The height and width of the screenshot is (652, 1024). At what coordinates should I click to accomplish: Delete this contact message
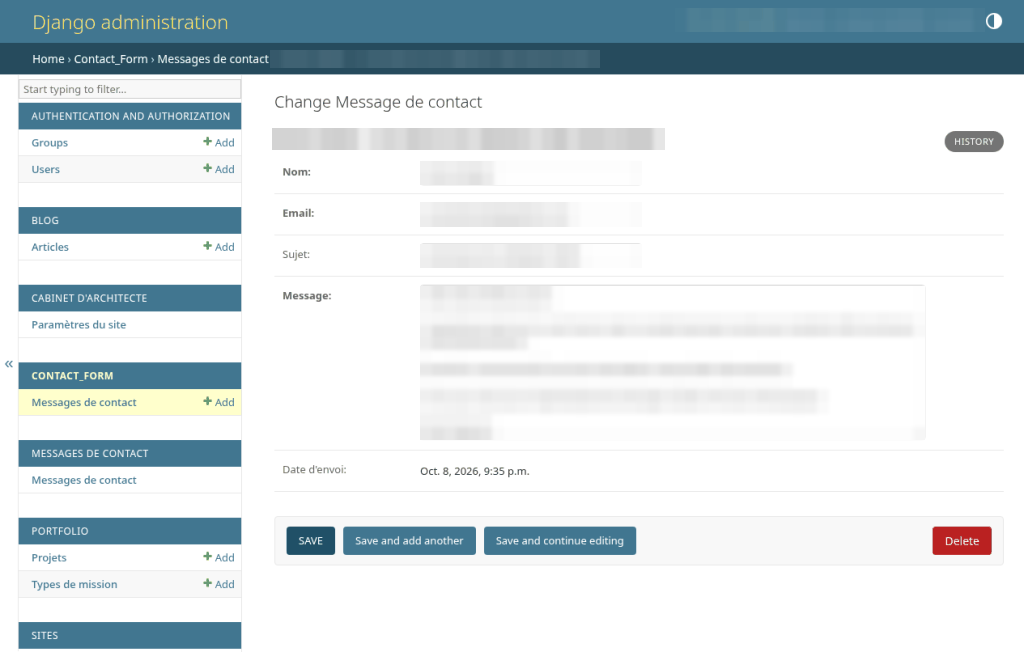click(x=962, y=541)
